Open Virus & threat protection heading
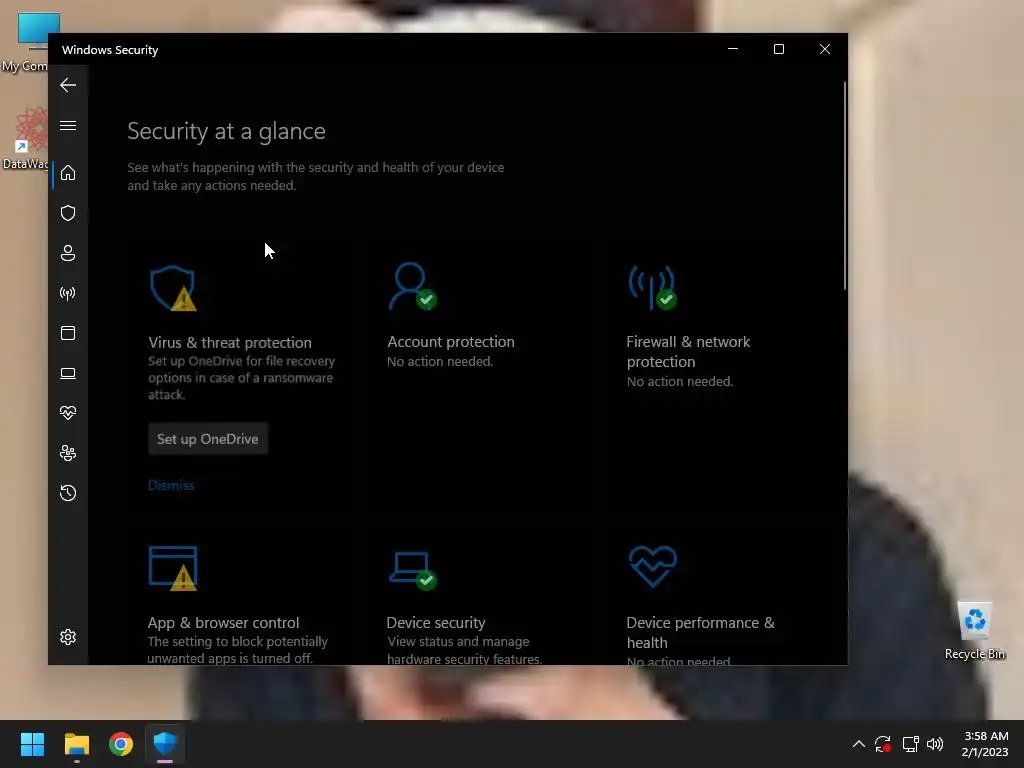Image resolution: width=1024 pixels, height=768 pixels. pyautogui.click(x=230, y=343)
